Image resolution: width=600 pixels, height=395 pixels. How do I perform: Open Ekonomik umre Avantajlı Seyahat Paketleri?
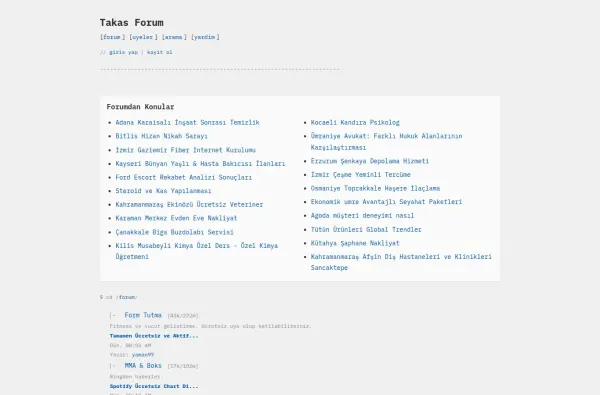(386, 202)
